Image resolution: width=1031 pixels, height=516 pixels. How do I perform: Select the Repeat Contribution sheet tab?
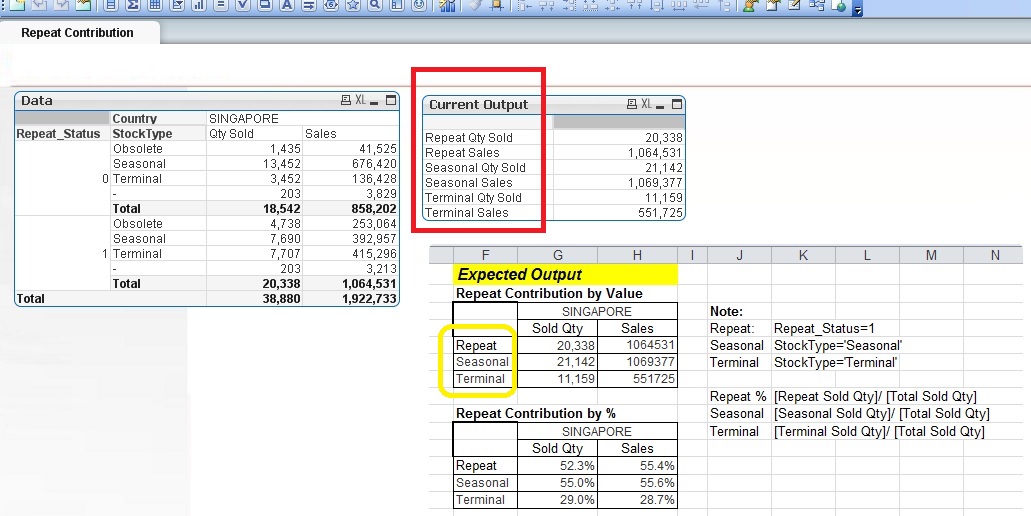(x=78, y=32)
